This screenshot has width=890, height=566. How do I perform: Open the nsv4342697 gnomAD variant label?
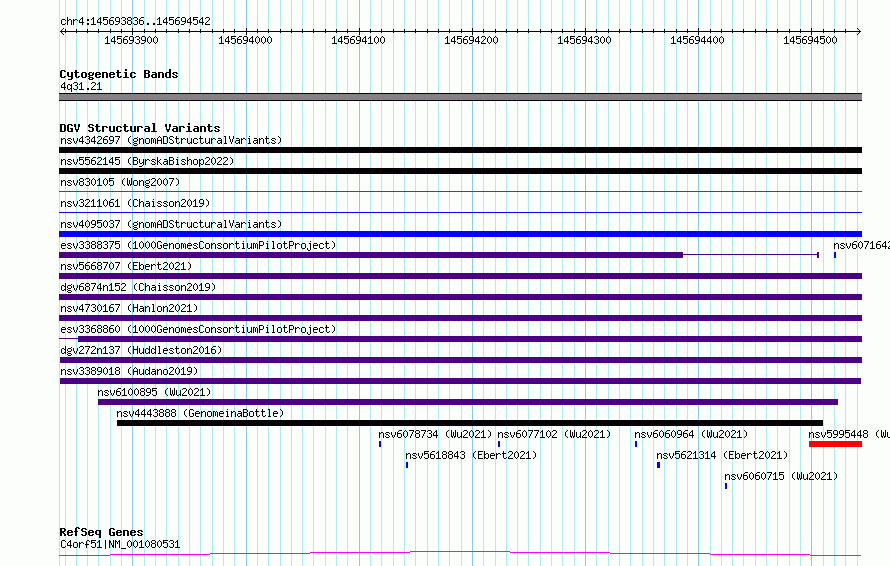coord(171,140)
